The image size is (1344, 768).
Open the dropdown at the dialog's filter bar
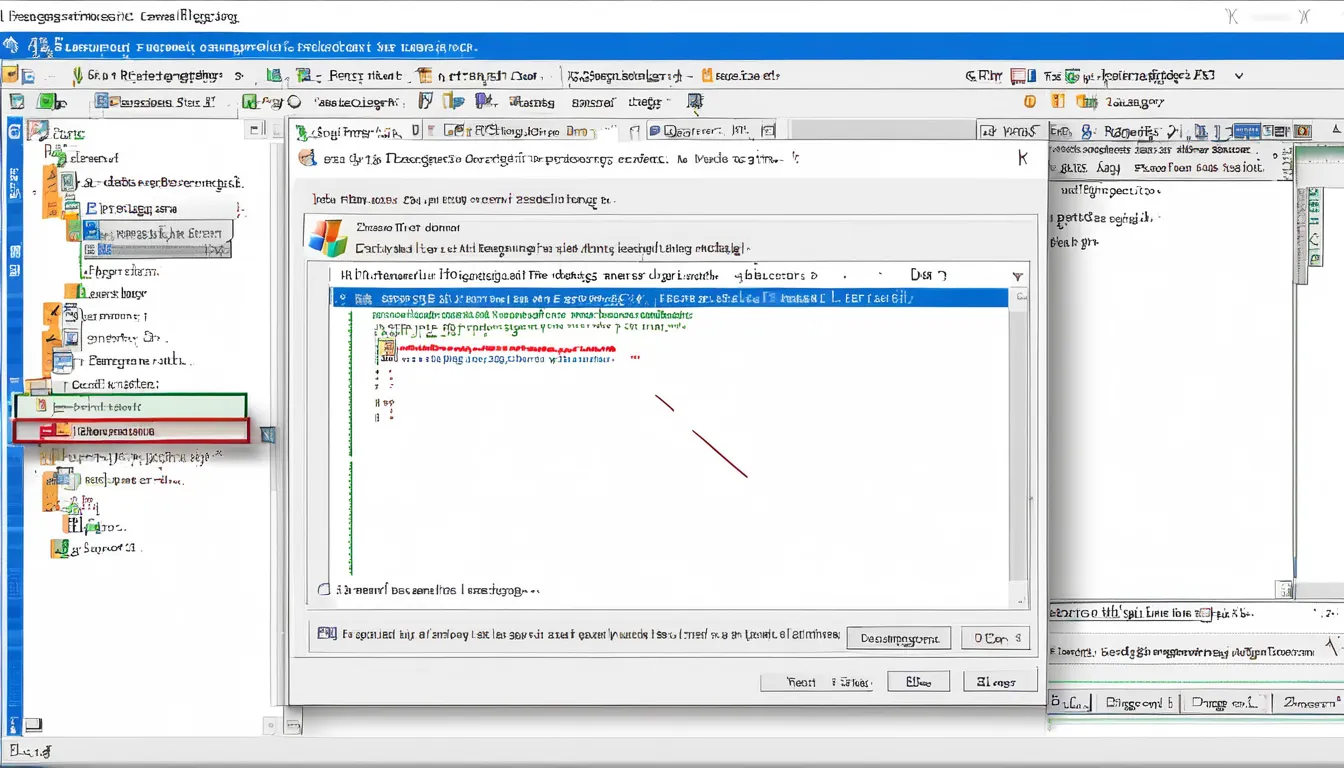tap(1017, 275)
